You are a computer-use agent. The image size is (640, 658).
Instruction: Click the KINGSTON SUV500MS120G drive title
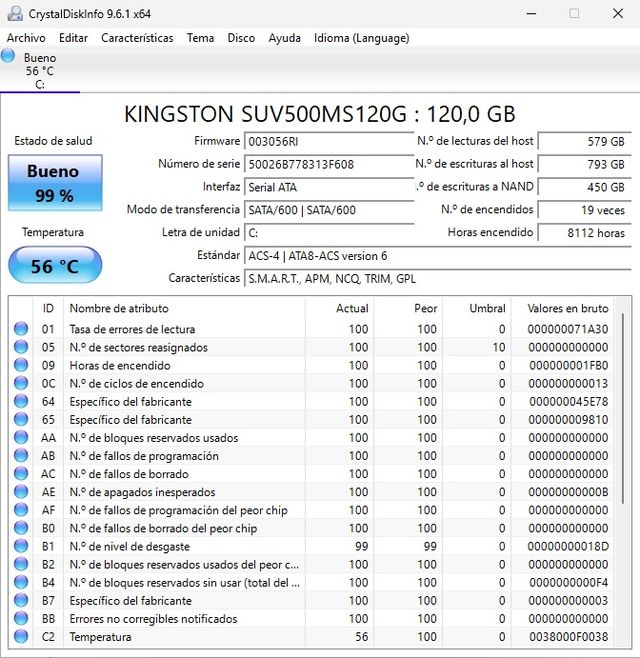(320, 114)
